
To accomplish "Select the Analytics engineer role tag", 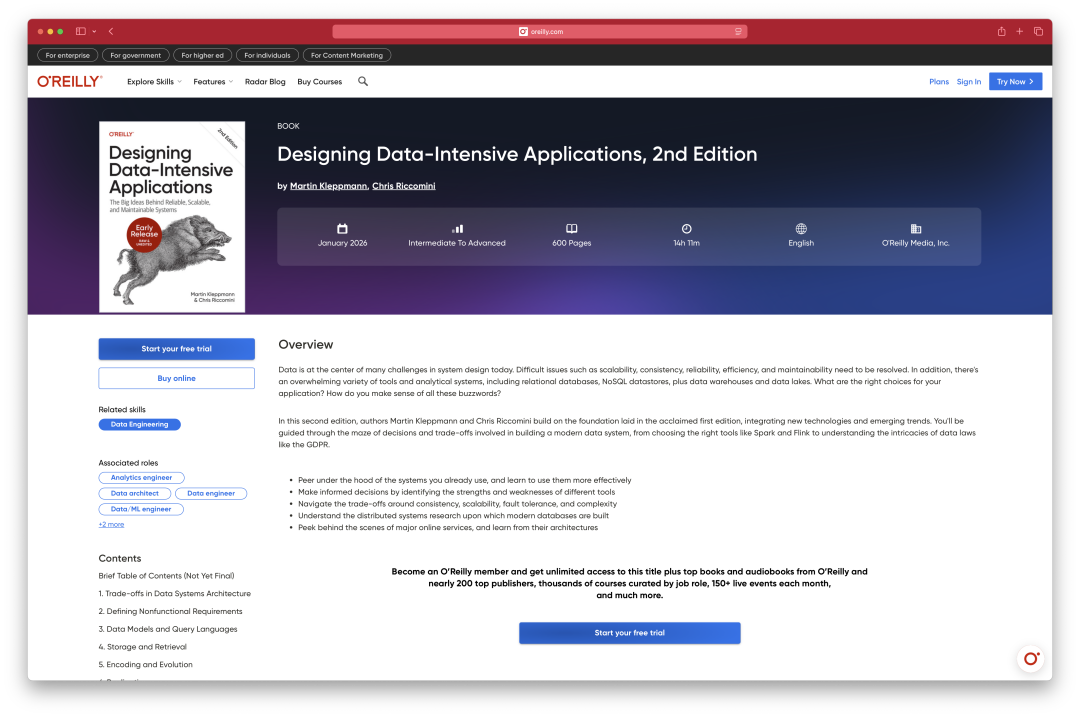I will pyautogui.click(x=141, y=477).
